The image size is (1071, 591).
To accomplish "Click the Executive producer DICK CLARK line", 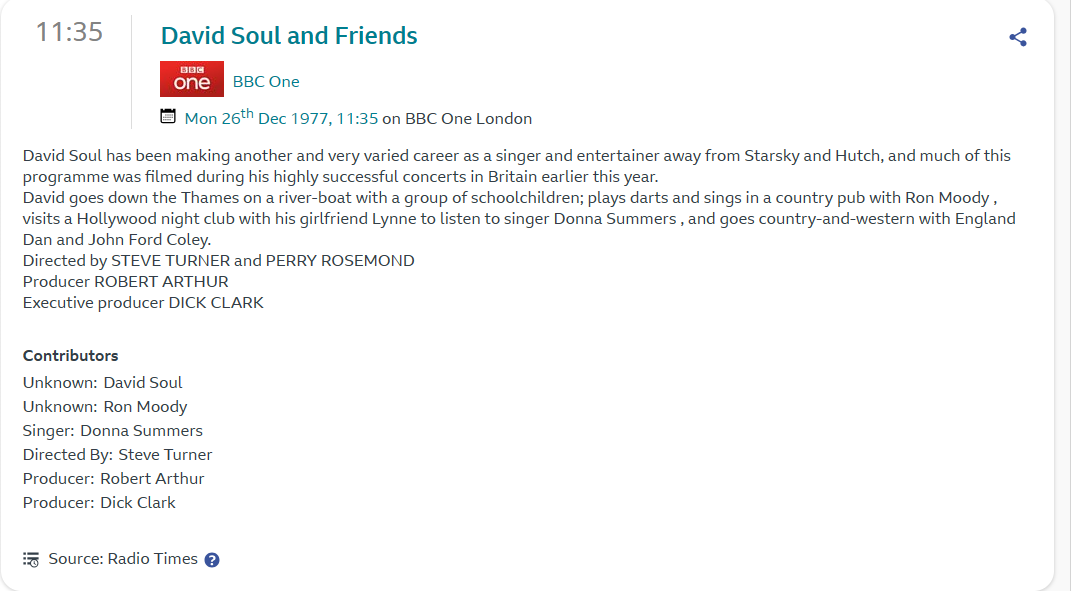I will tap(143, 303).
